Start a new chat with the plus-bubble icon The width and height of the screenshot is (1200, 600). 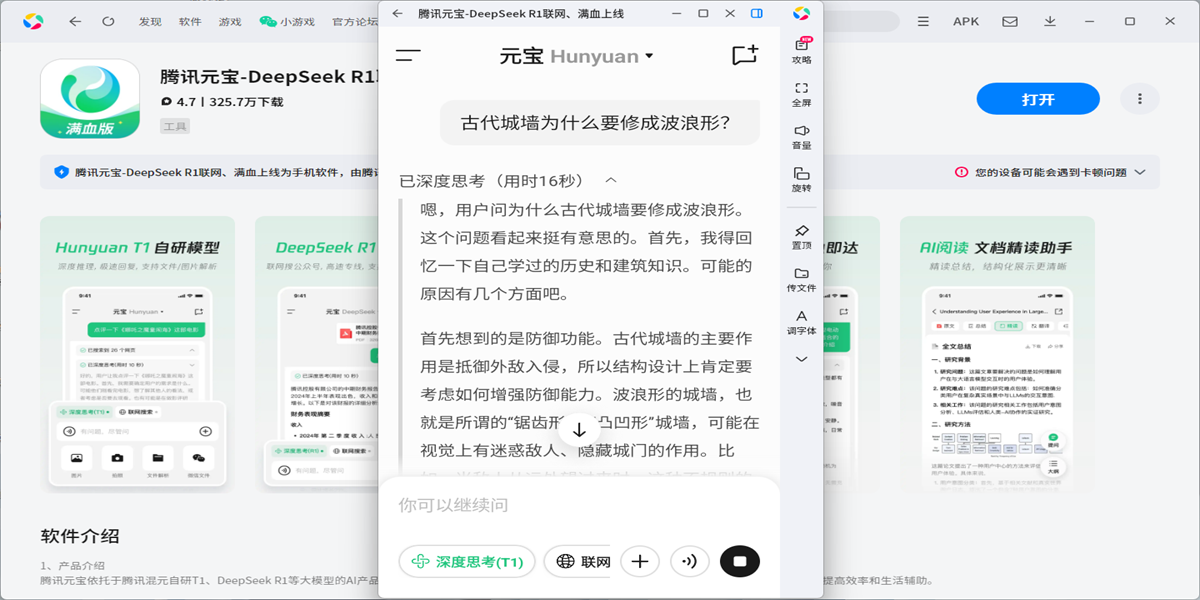tap(744, 56)
